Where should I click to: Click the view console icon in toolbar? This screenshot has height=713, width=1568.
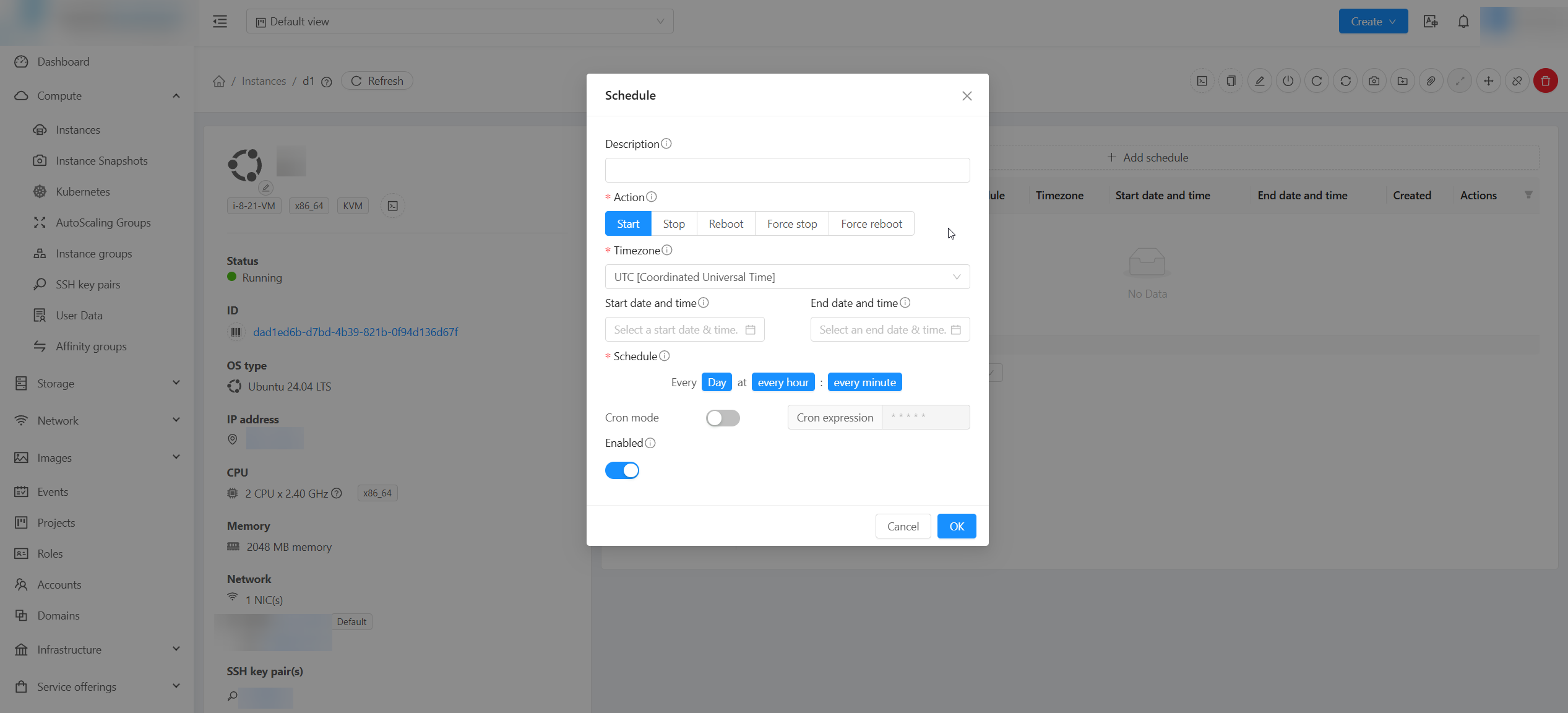click(x=1202, y=81)
